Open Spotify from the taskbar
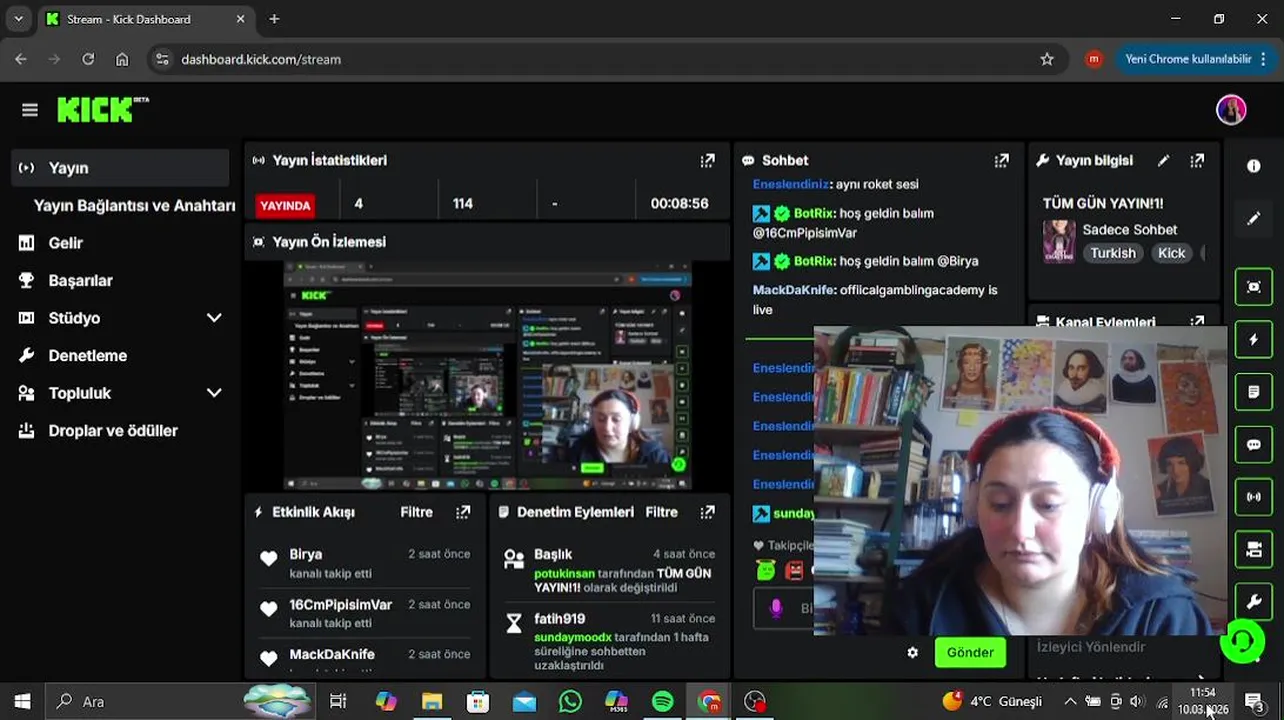 [663, 702]
